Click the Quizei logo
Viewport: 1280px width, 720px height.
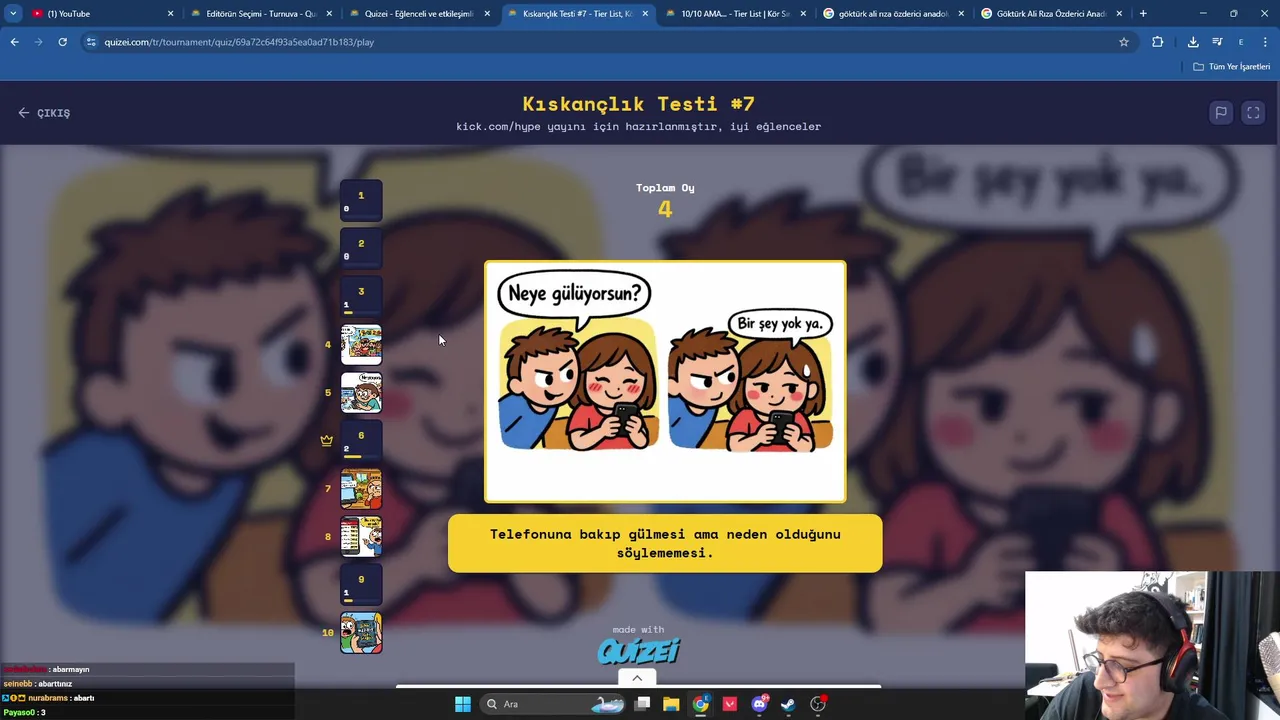point(638,651)
